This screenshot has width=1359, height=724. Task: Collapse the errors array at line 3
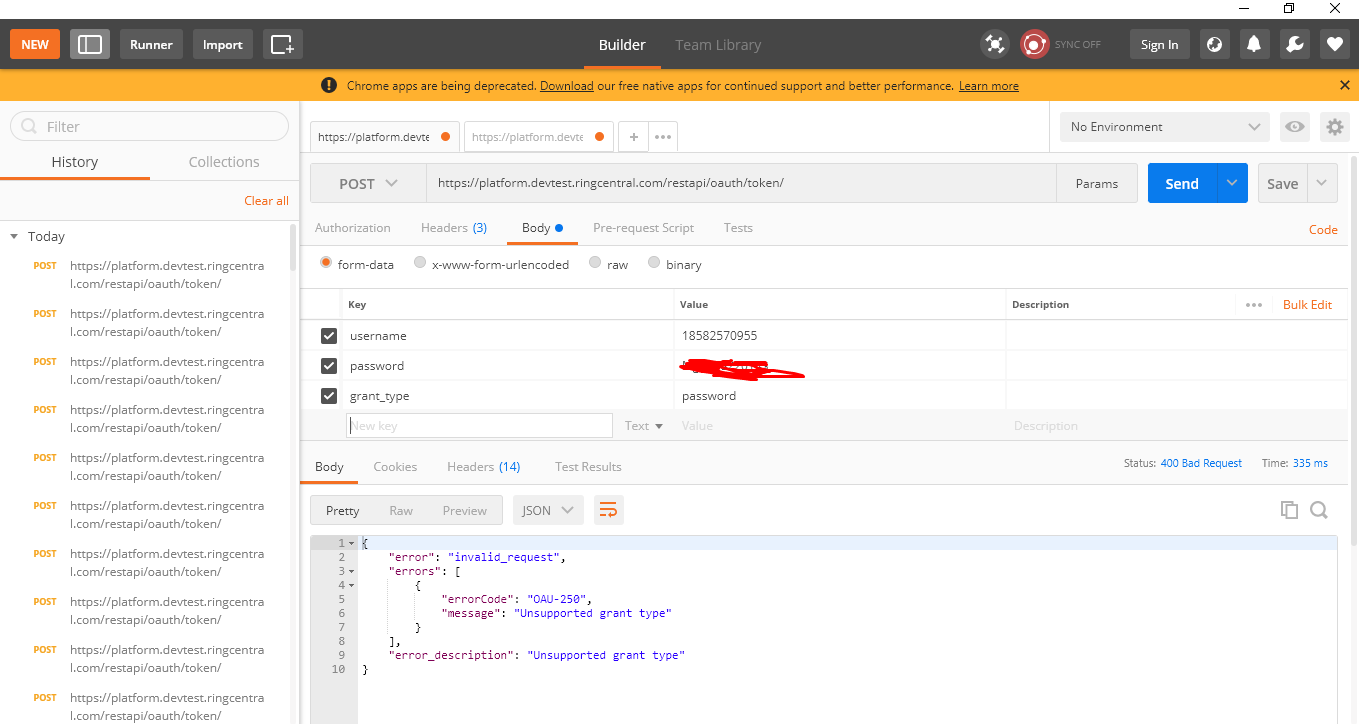(x=351, y=571)
